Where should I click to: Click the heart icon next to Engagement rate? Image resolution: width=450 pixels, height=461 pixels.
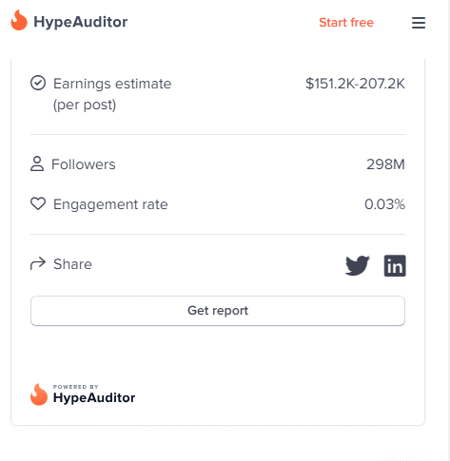click(38, 204)
